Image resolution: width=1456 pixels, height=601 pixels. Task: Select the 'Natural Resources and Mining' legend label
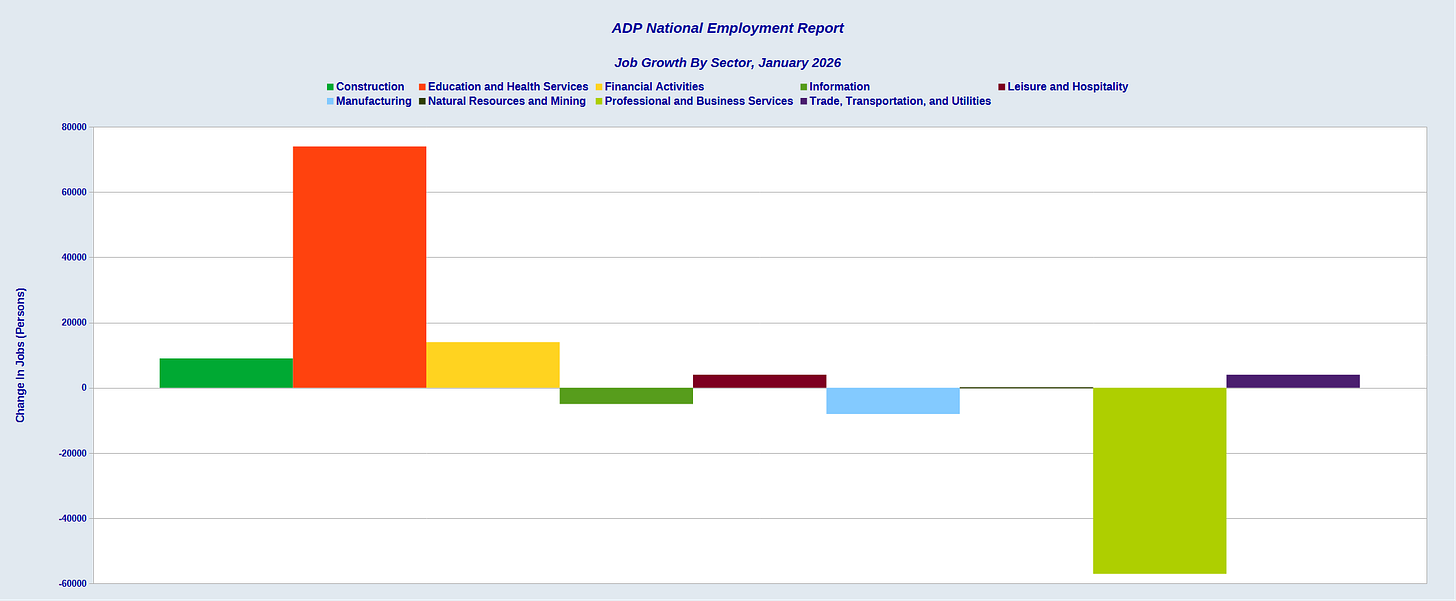[507, 101]
